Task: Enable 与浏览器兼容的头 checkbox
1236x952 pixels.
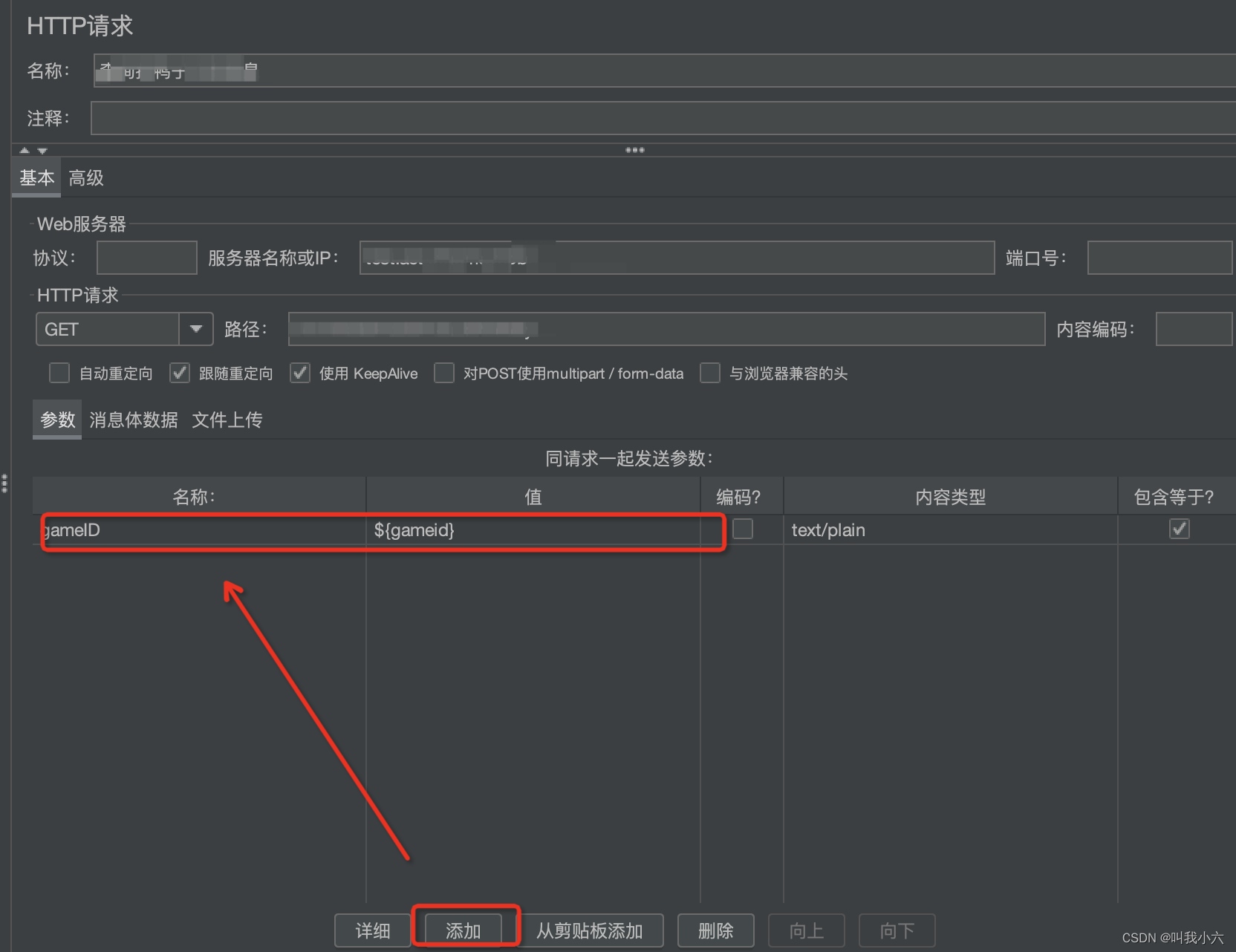Action: click(x=710, y=373)
